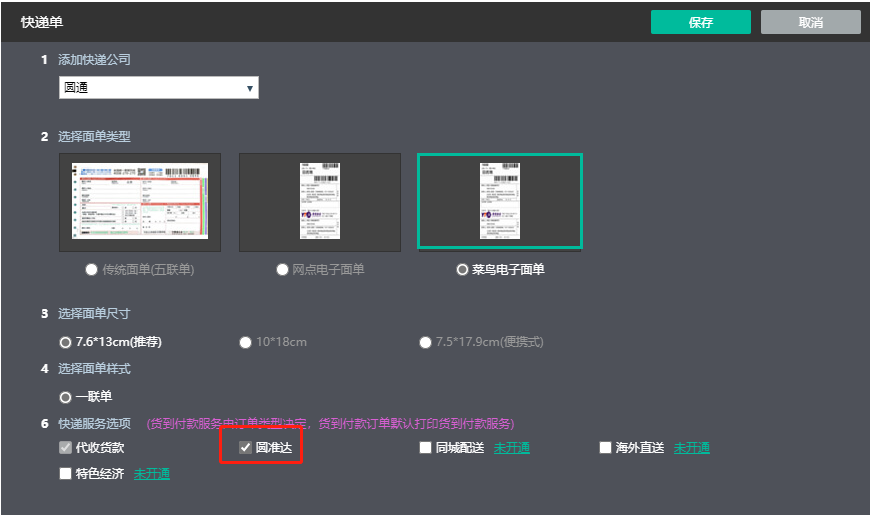Image resolution: width=870 pixels, height=518 pixels.
Task: Enable the 同城配送 checkbox
Action: [426, 448]
